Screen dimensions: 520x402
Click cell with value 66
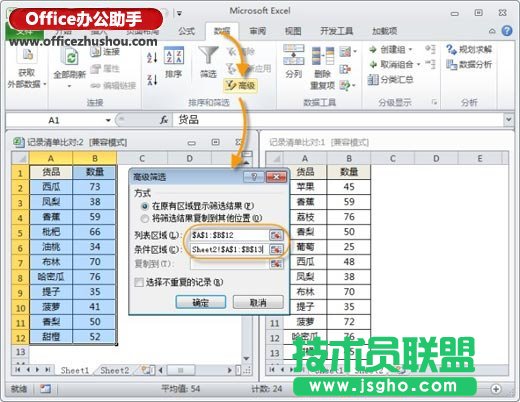coord(95,232)
